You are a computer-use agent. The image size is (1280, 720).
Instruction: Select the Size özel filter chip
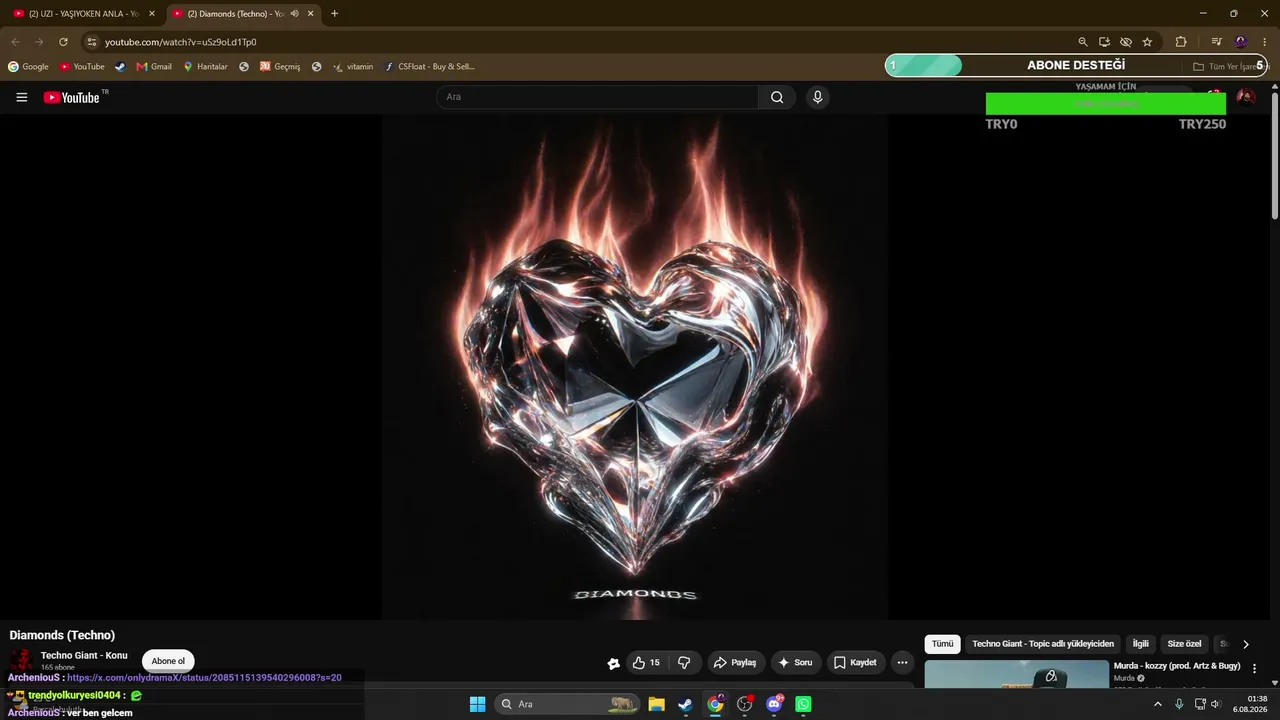tap(1184, 644)
